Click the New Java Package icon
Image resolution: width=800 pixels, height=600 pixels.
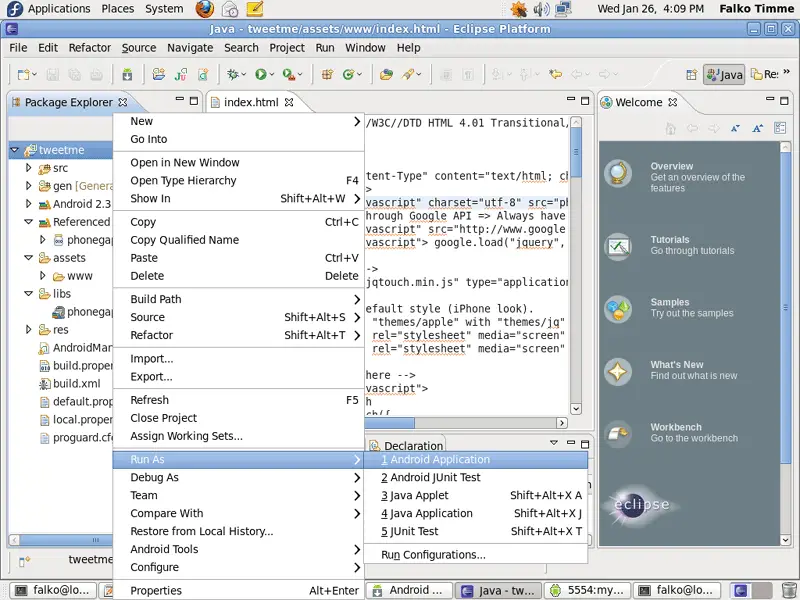(x=327, y=74)
